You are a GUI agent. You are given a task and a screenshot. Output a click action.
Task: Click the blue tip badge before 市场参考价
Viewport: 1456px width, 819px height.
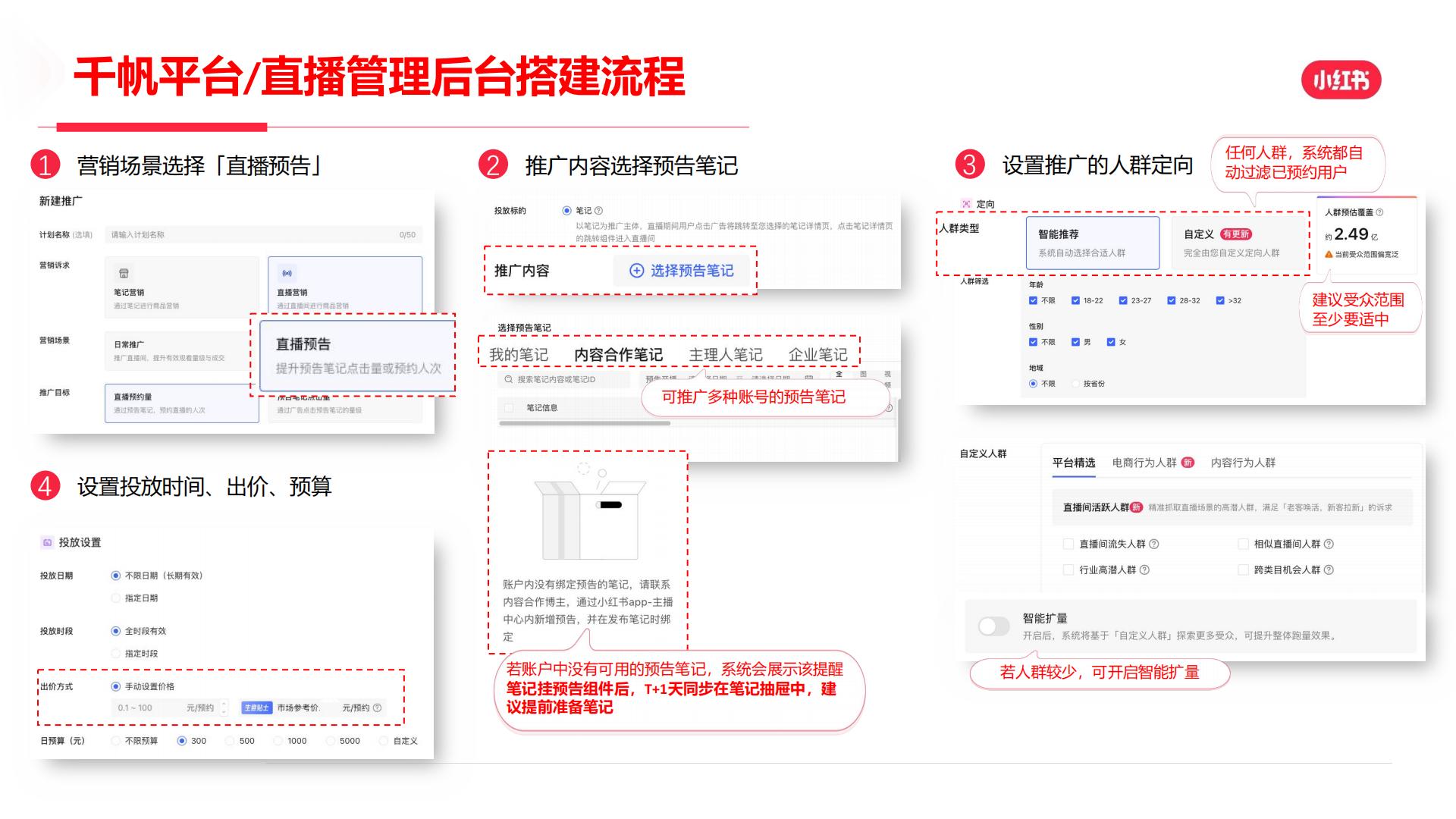click(256, 708)
